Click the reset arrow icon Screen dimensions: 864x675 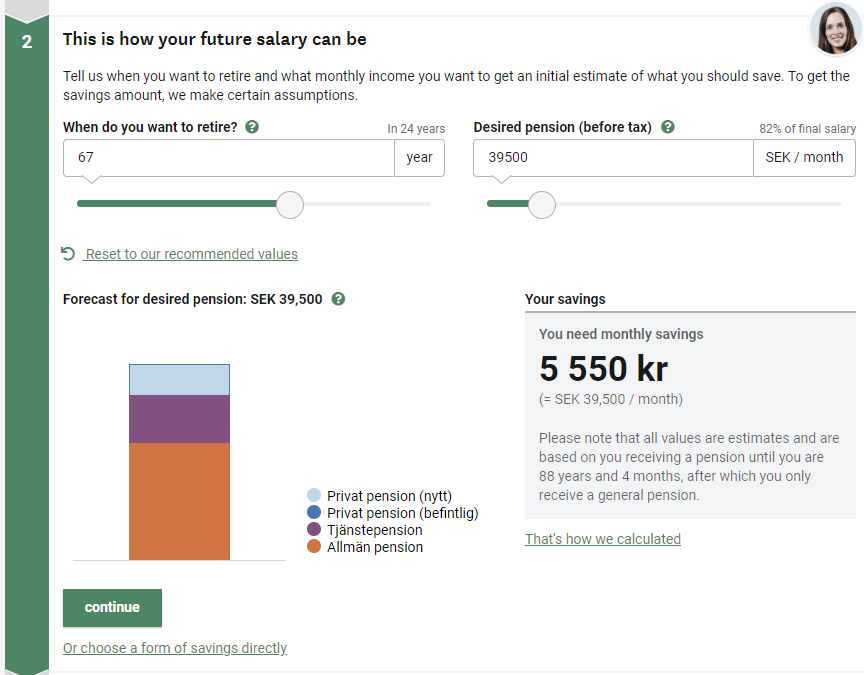coord(68,254)
